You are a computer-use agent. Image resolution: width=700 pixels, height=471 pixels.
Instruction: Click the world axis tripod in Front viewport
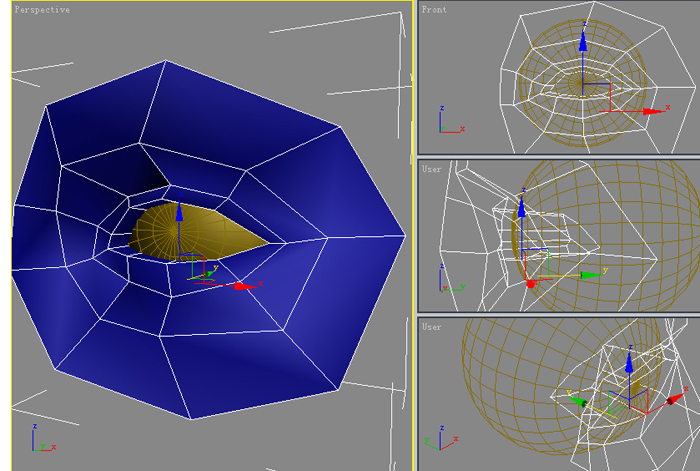point(451,120)
